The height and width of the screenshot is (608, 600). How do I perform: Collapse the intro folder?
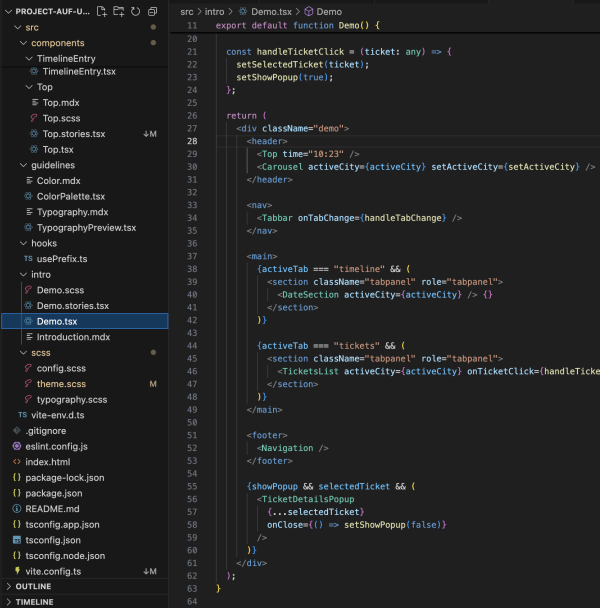(23, 275)
